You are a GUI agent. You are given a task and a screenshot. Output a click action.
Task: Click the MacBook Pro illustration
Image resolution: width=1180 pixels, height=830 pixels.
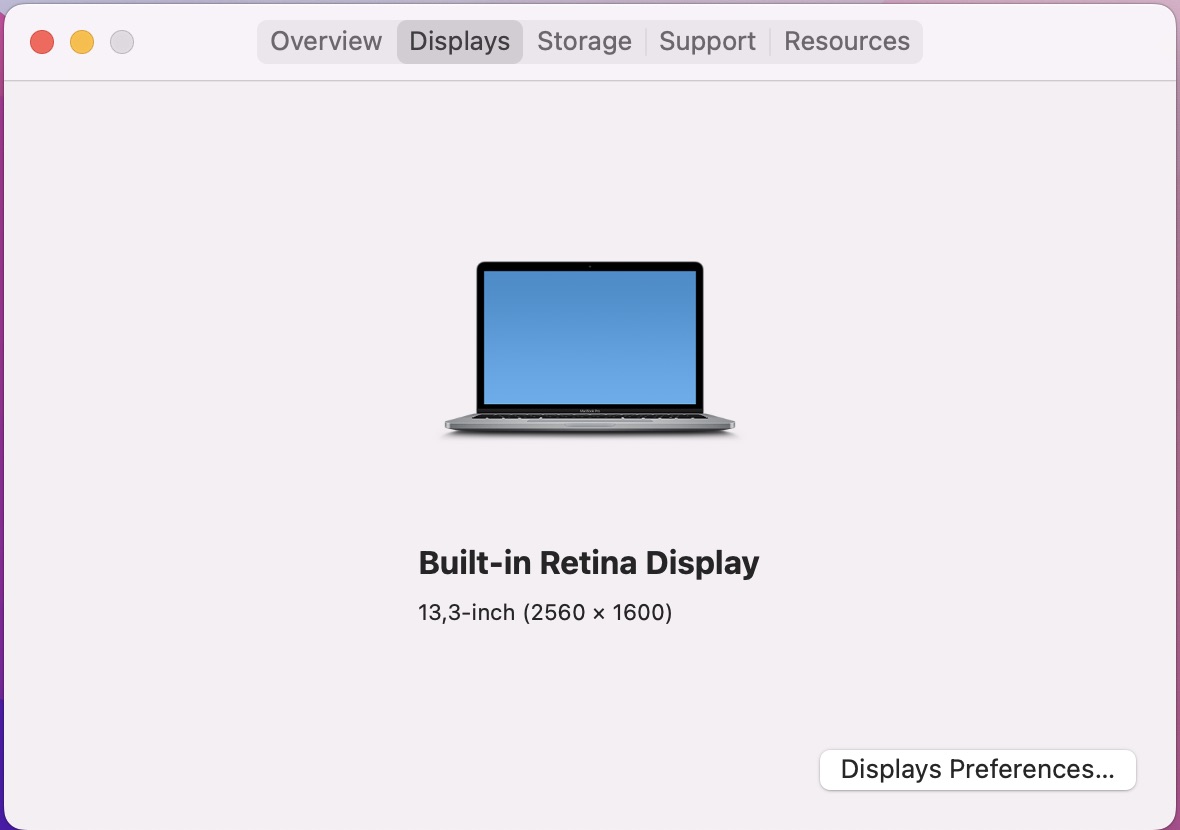point(590,348)
